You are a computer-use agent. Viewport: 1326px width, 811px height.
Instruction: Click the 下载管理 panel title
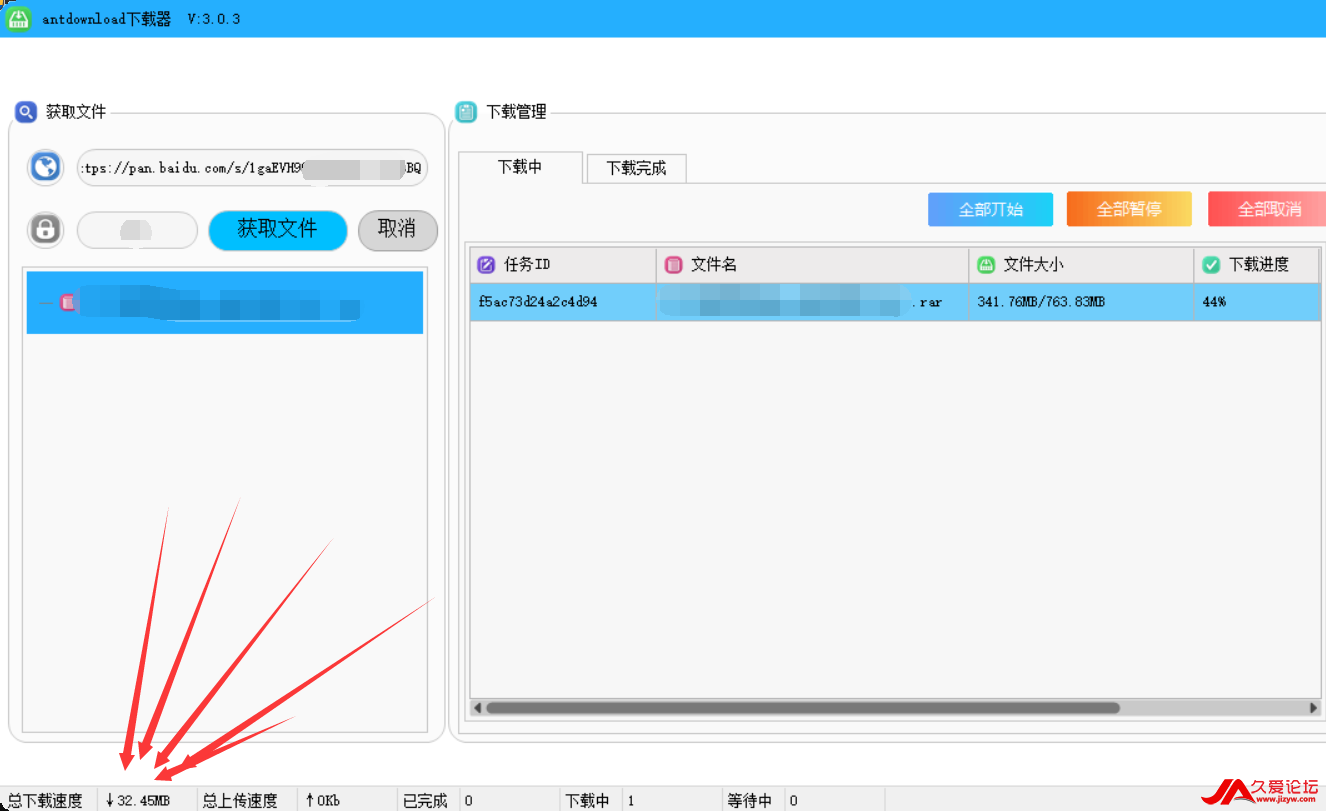(517, 112)
